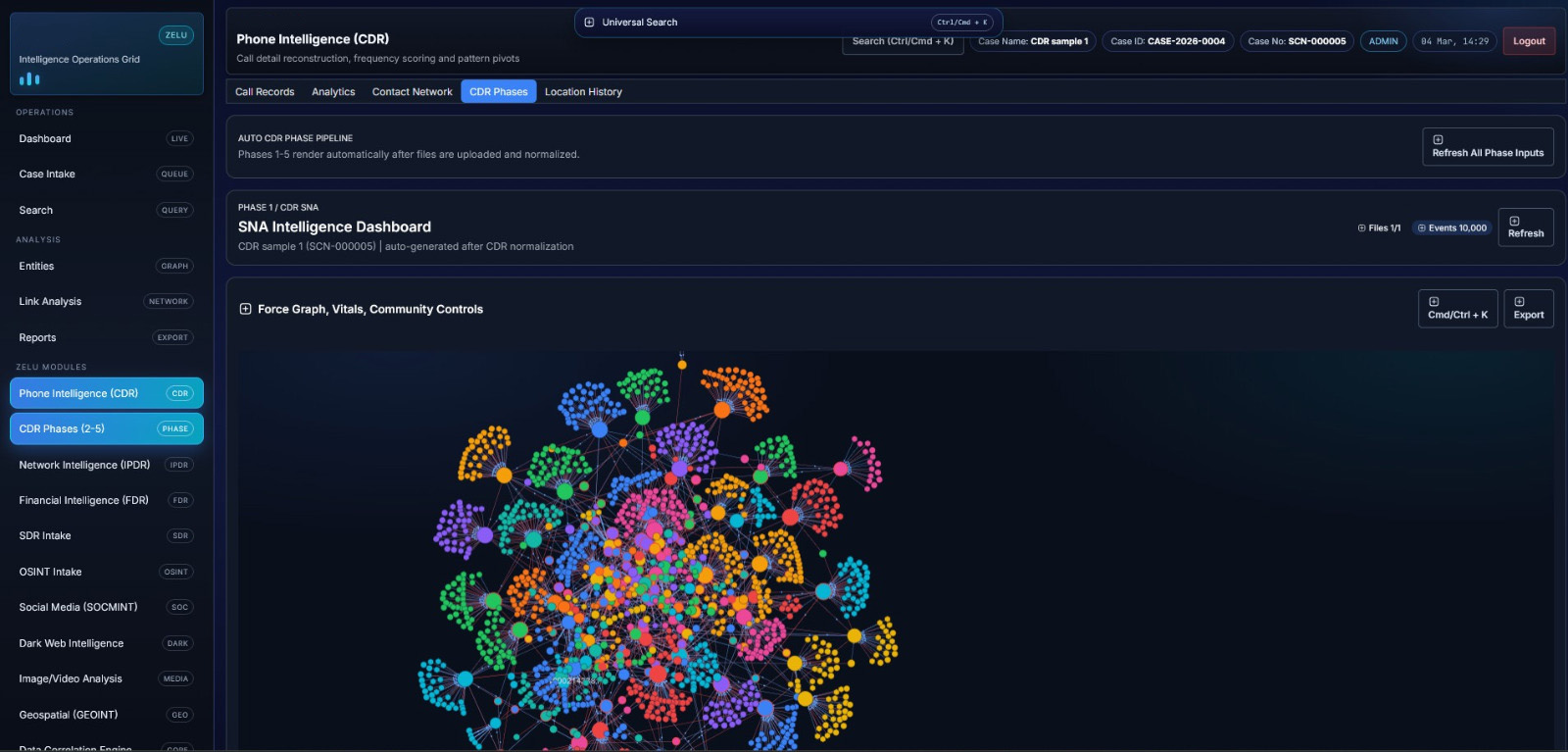The height and width of the screenshot is (752, 1568).
Task: Open the Contact Network tab
Action: [413, 92]
